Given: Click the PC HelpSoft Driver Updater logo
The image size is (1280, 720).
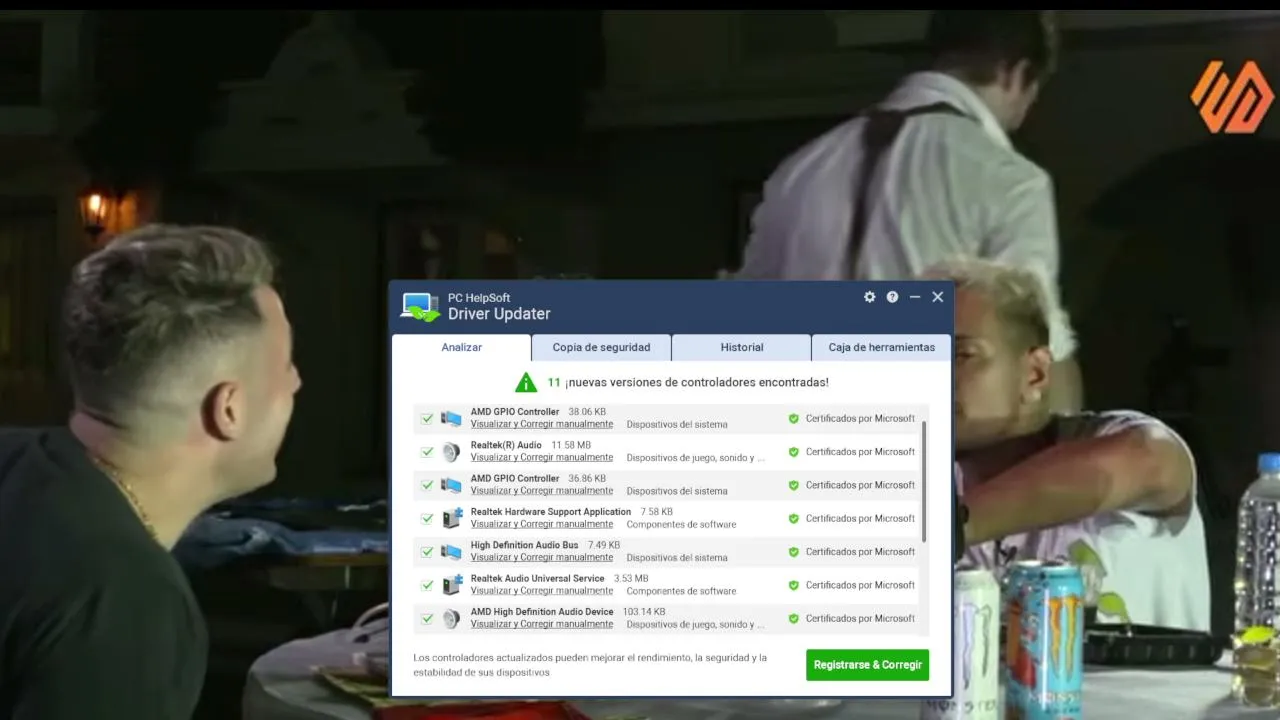Looking at the screenshot, I should click(420, 306).
